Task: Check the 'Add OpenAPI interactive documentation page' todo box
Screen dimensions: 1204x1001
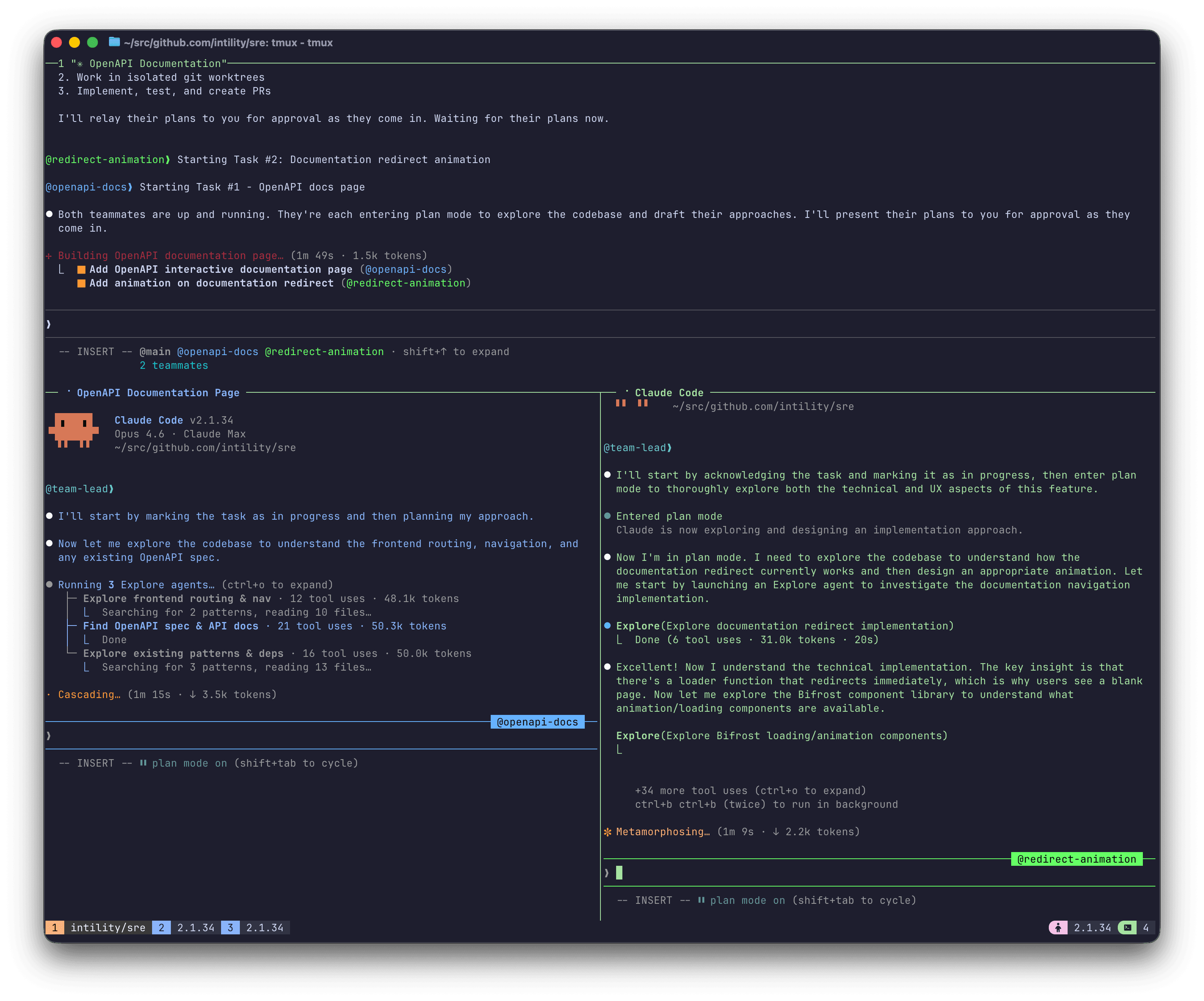Action: tap(82, 269)
